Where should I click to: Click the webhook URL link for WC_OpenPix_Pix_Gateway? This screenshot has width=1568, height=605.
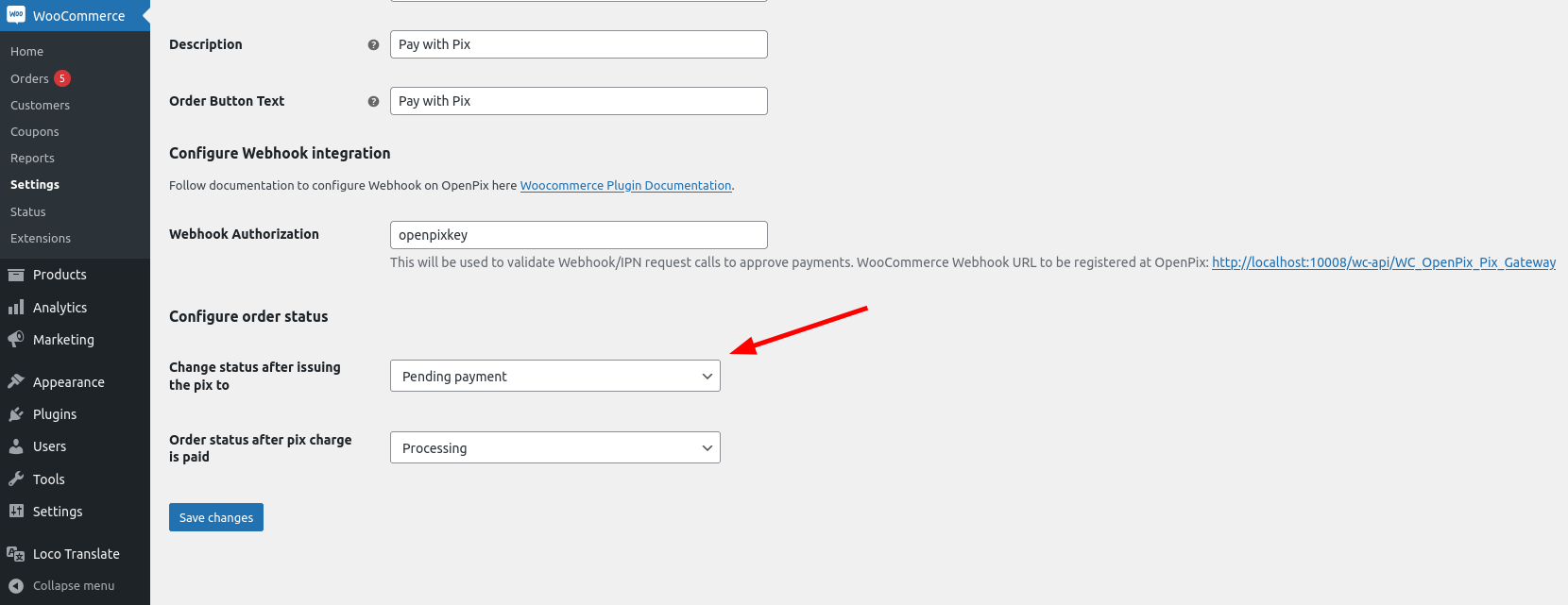(x=1383, y=262)
